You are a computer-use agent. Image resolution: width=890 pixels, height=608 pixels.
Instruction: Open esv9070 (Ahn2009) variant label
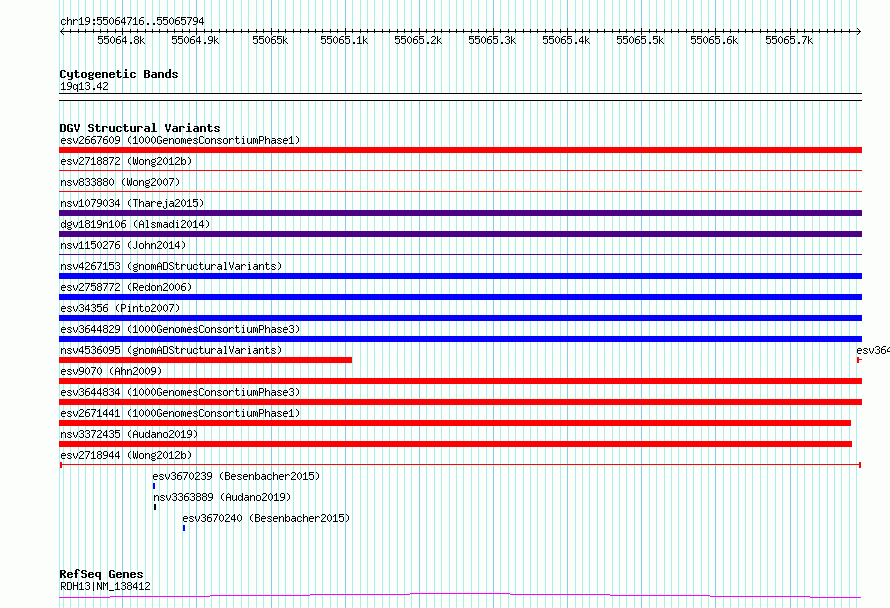click(111, 371)
